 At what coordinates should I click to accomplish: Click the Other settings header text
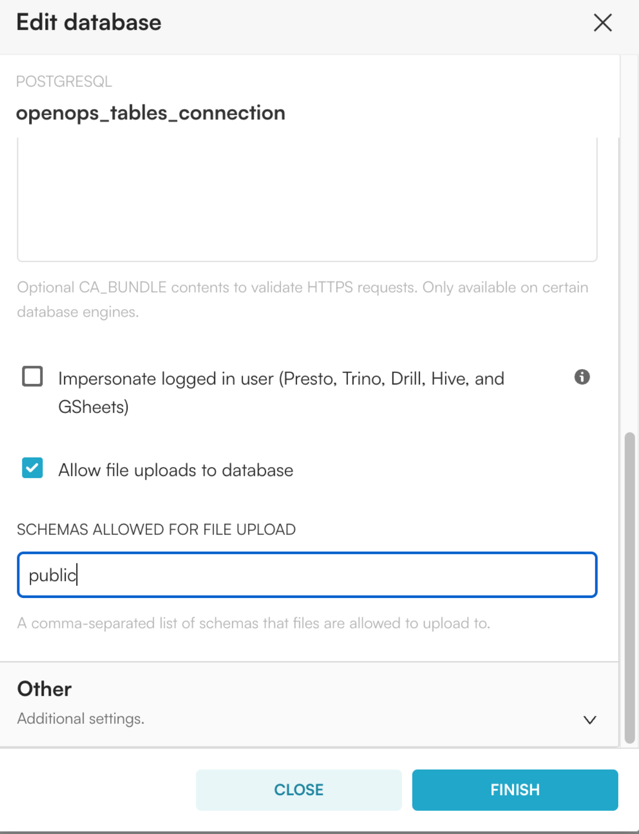pyautogui.click(x=44, y=689)
